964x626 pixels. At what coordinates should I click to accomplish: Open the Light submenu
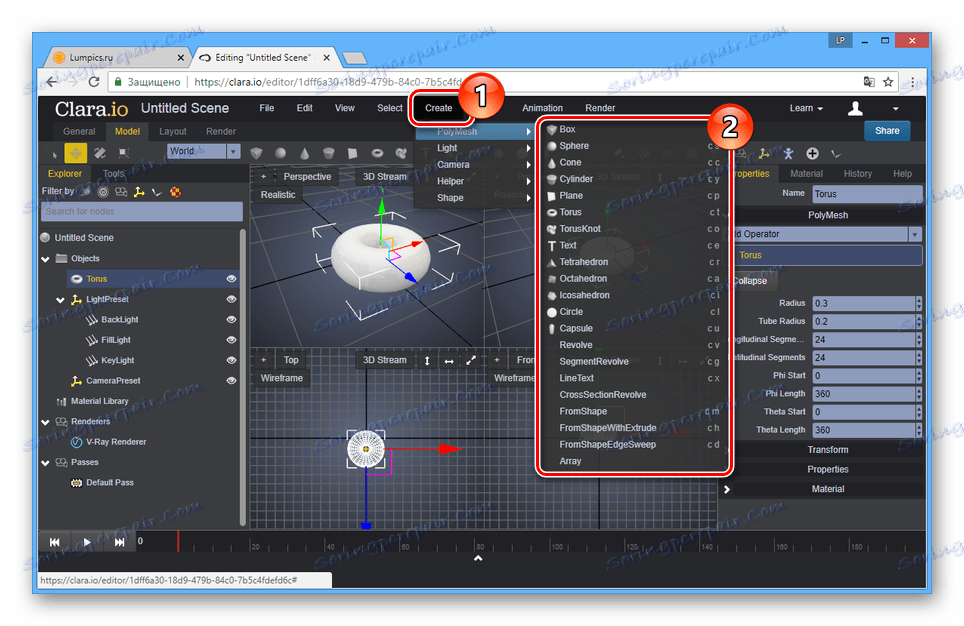pyautogui.click(x=473, y=148)
